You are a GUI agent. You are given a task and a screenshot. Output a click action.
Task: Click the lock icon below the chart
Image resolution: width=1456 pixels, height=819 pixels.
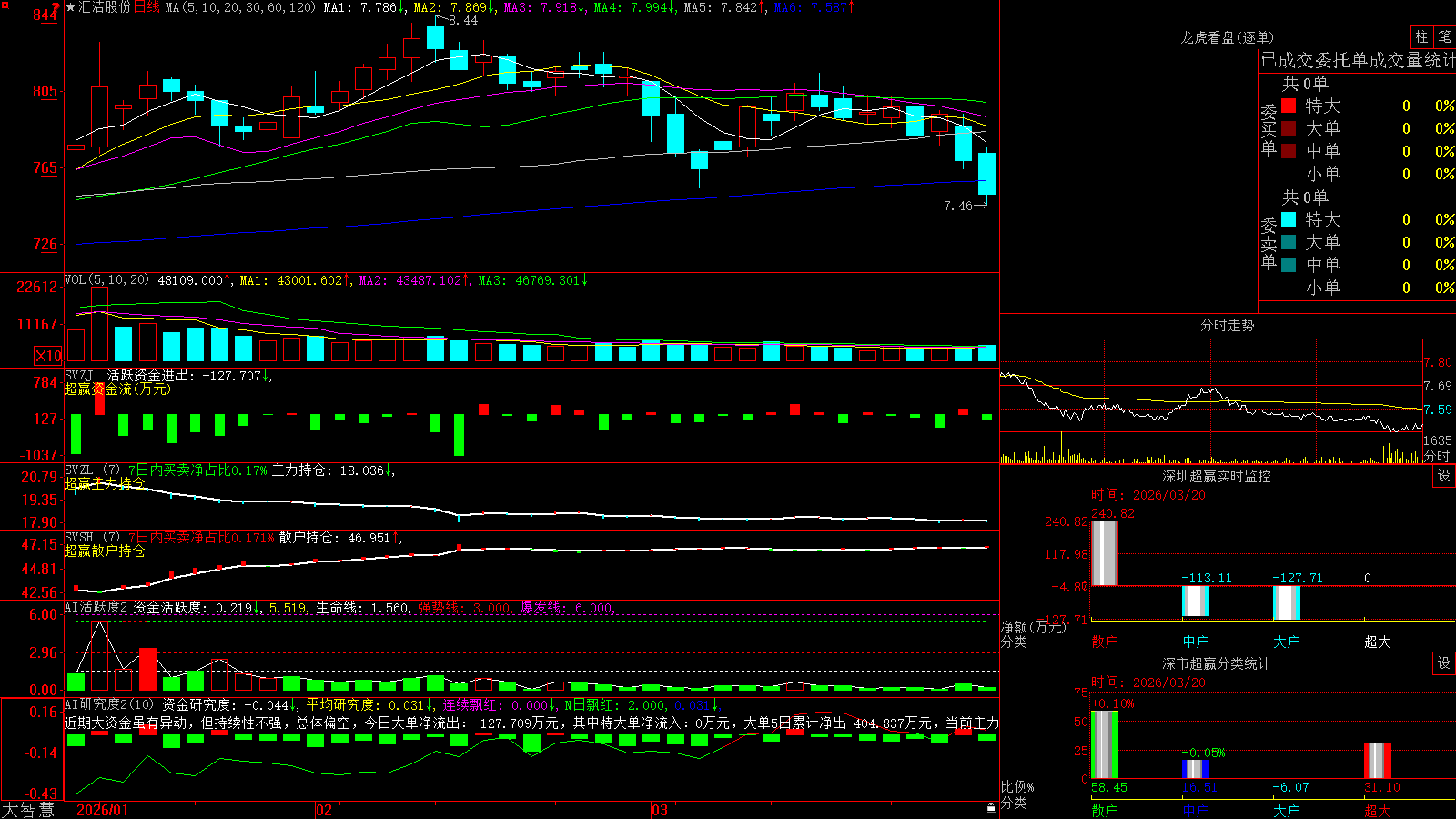tap(991, 808)
